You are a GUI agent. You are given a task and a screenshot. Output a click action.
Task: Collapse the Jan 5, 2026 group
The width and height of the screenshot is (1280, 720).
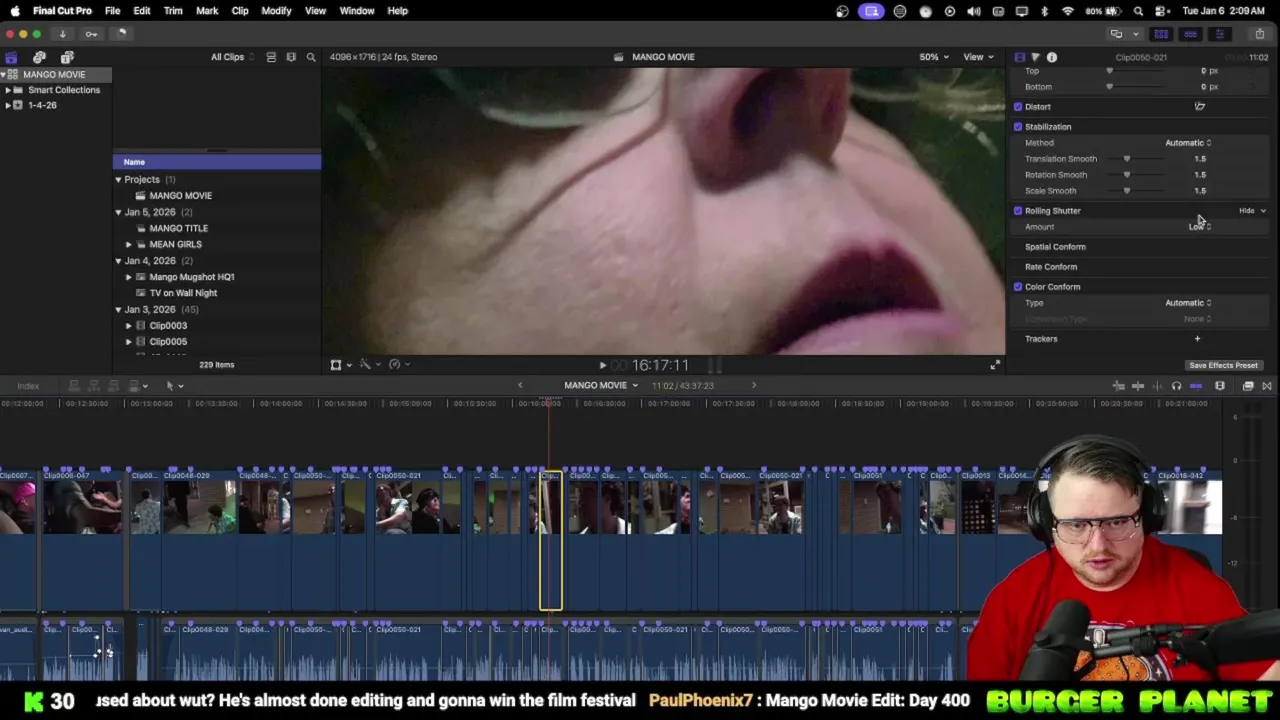(118, 212)
